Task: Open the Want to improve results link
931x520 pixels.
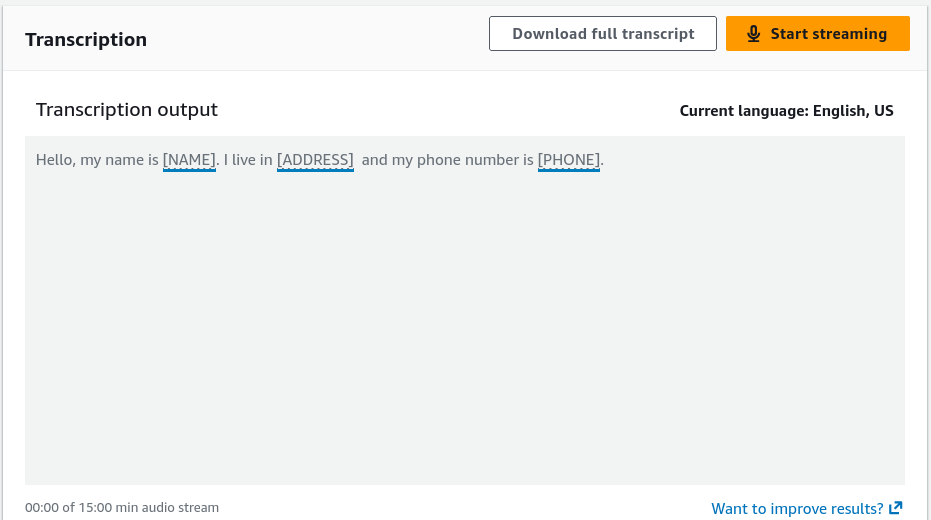Action: pos(807,509)
